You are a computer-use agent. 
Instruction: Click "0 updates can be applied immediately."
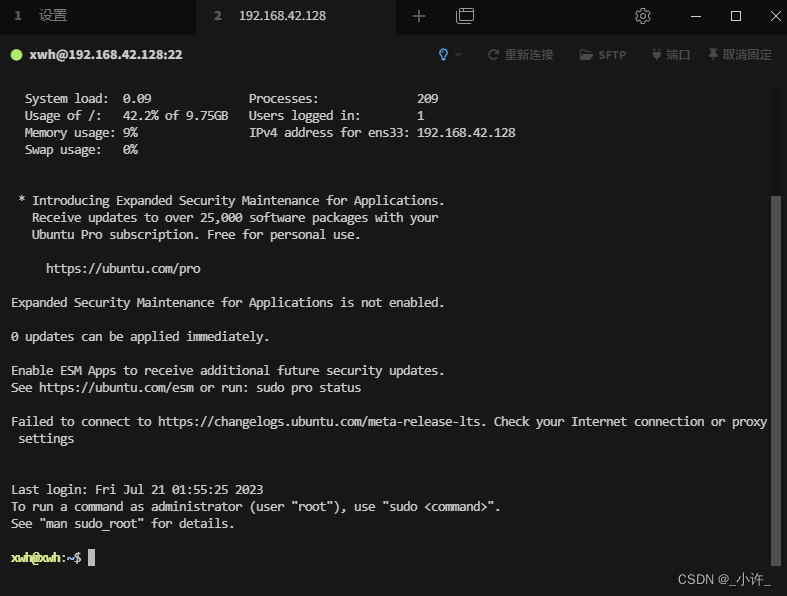[140, 336]
